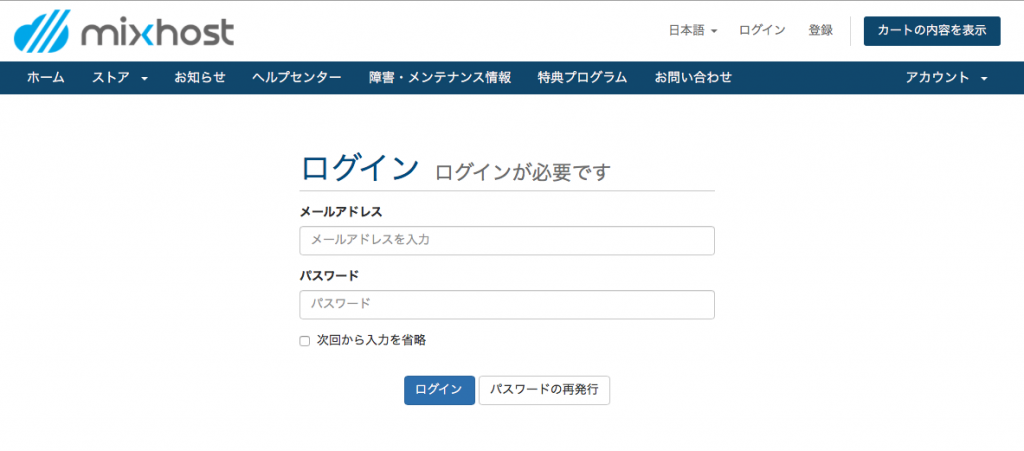Expand the ストア dropdown menu
Viewport: 1024px width, 451px height.
pyautogui.click(x=119, y=78)
